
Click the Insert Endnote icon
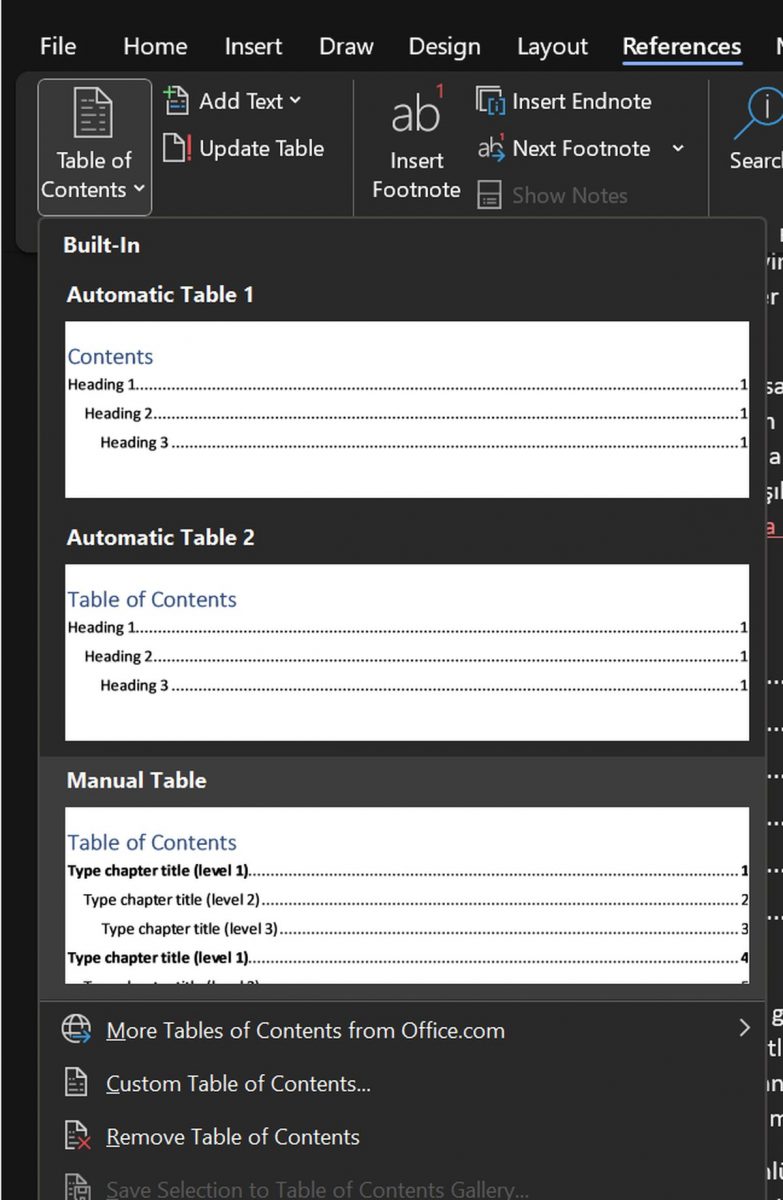click(490, 101)
